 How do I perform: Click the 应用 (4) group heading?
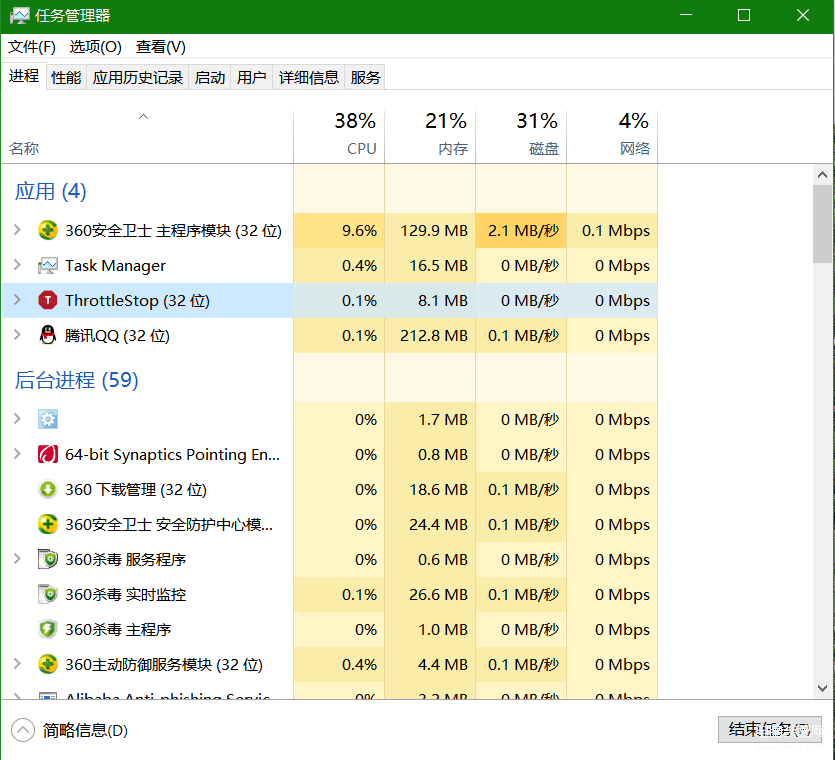pos(51,191)
